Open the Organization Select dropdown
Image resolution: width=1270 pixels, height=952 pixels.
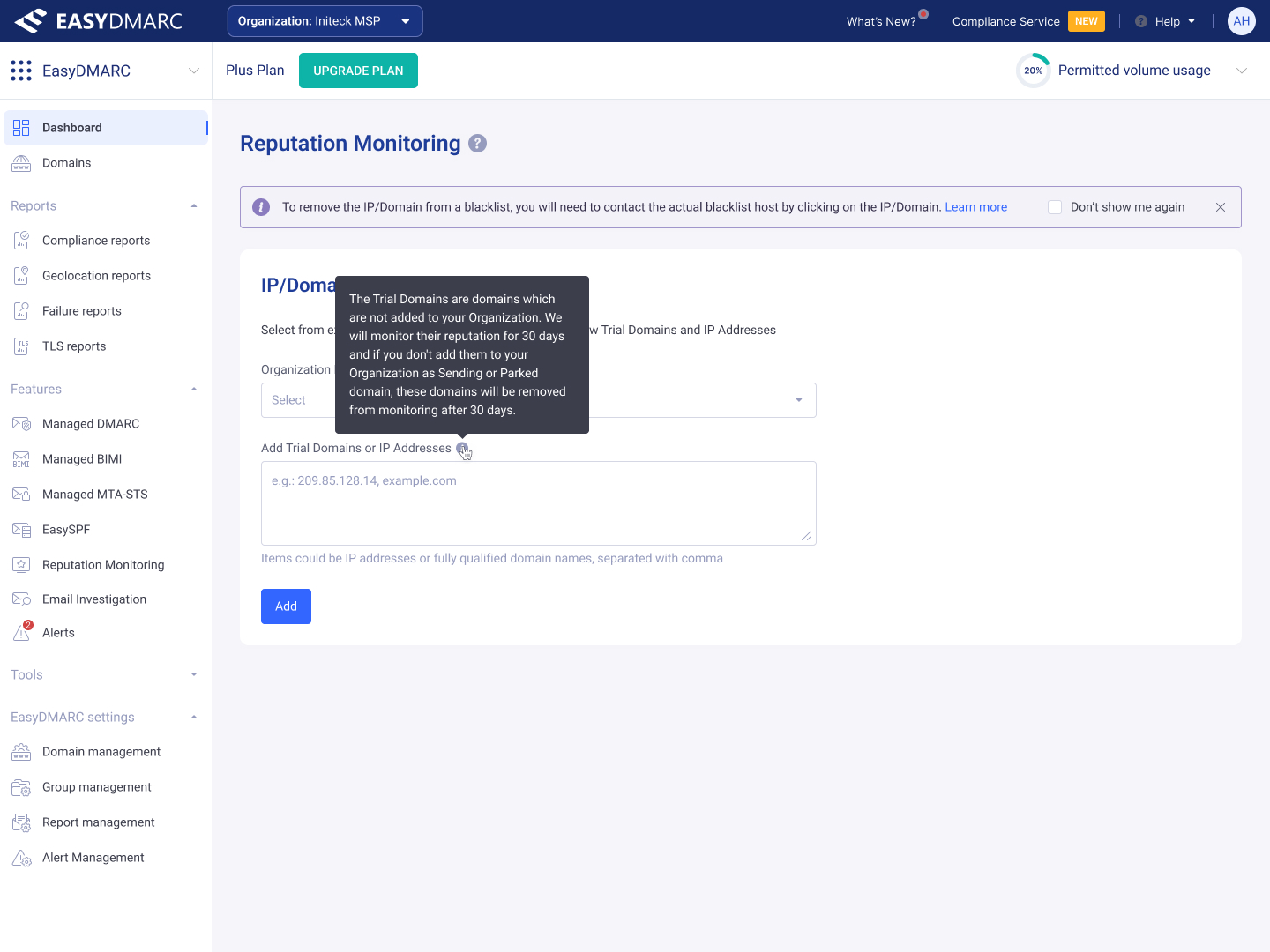539,400
